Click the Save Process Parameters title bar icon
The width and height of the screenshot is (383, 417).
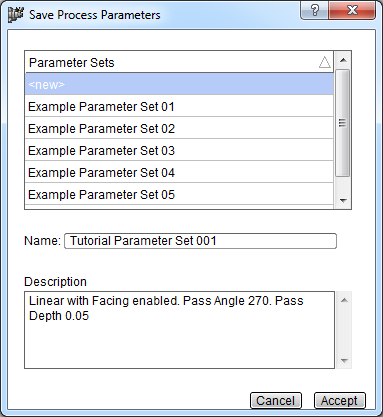click(16, 15)
